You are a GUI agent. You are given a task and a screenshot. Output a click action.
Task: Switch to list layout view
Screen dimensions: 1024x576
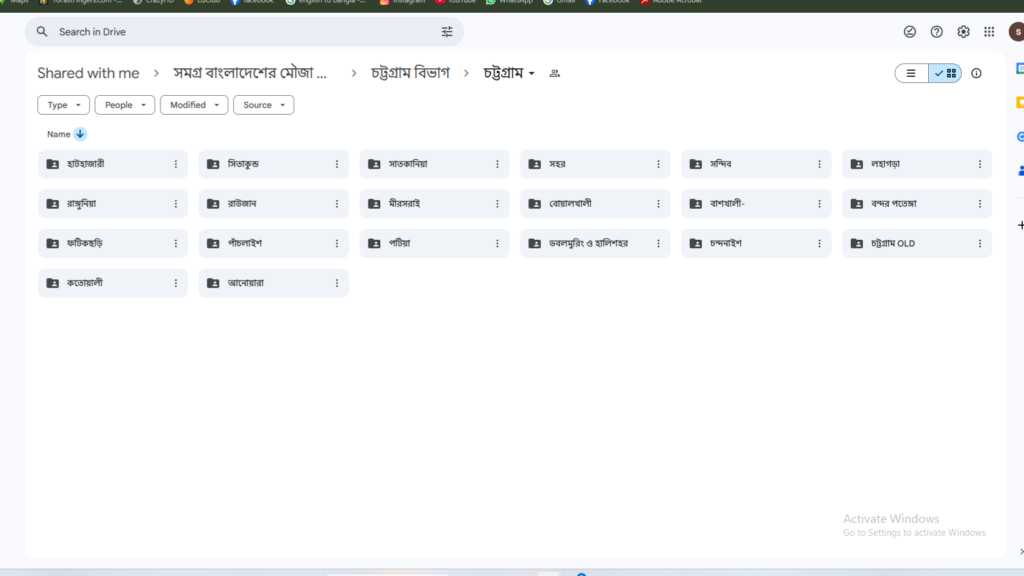coord(911,73)
